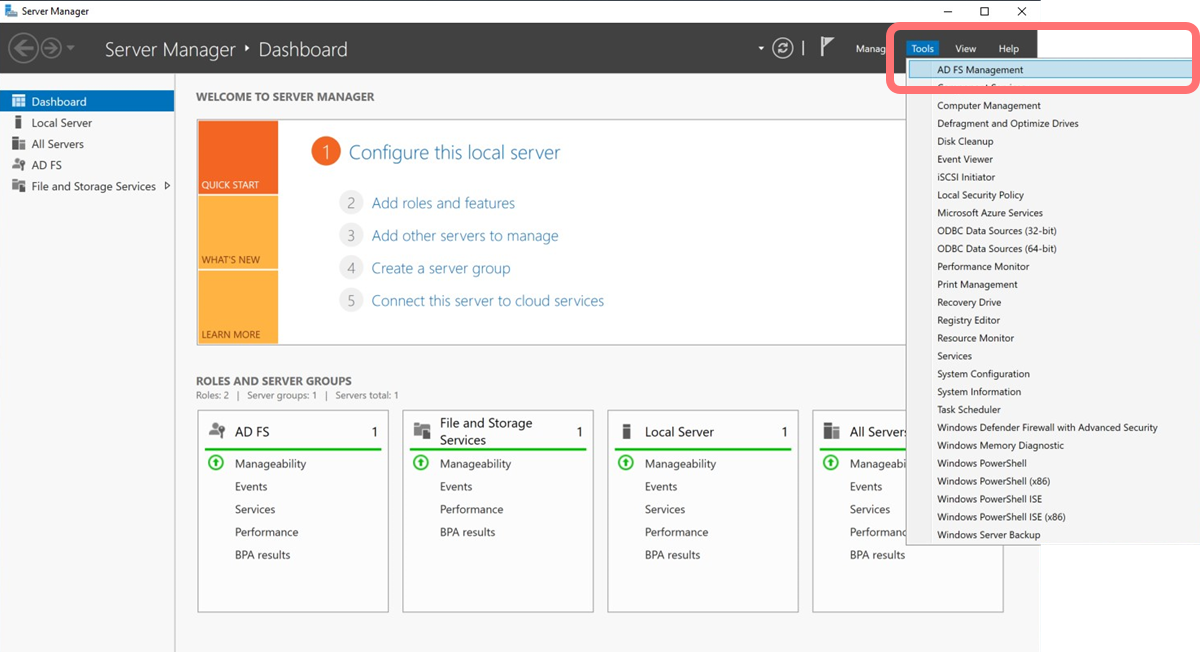The width and height of the screenshot is (1200, 652).
Task: Select All Servers in the sidebar
Action: (57, 144)
